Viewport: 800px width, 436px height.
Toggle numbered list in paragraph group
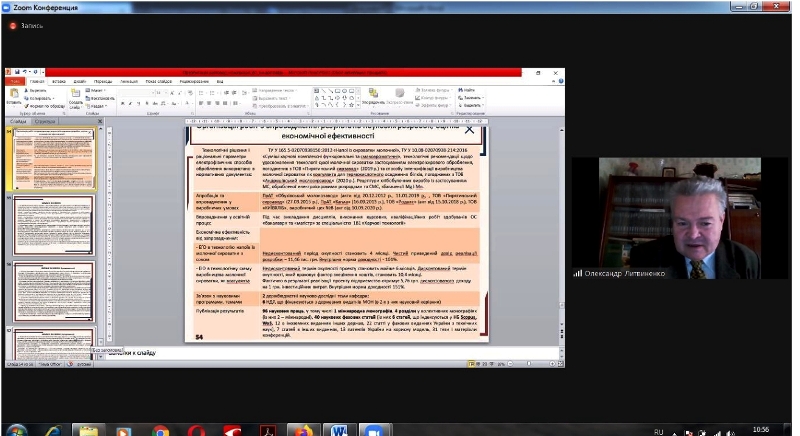click(x=213, y=93)
